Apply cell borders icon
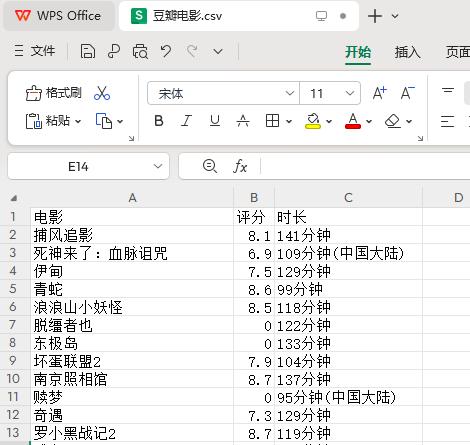 [x=272, y=121]
